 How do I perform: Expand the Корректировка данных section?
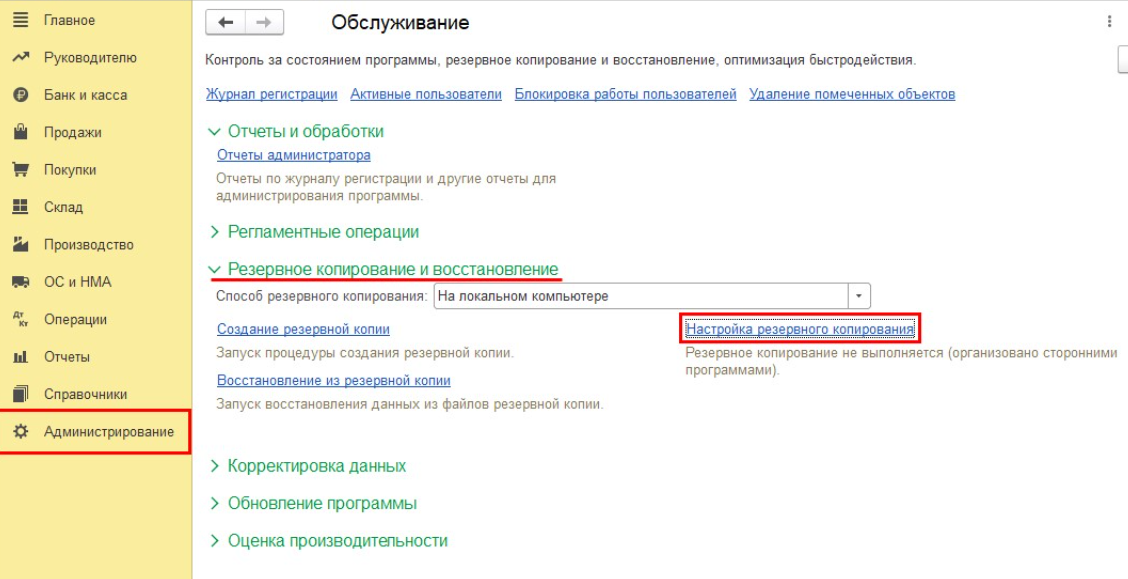pyautogui.click(x=213, y=466)
